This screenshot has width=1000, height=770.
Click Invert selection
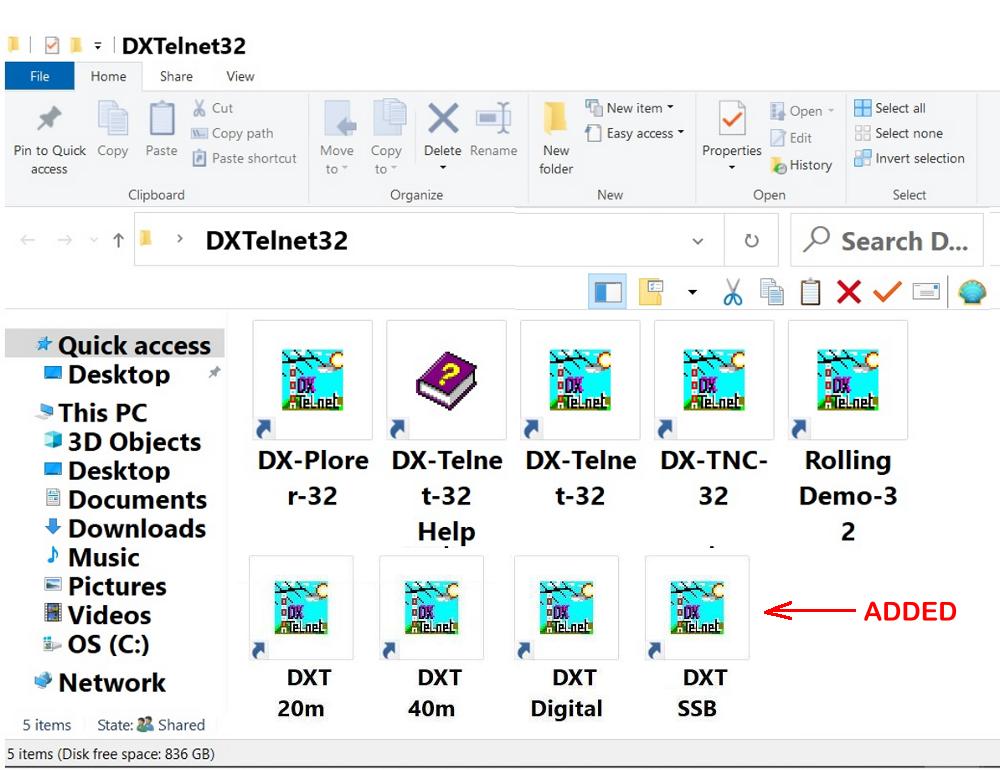pos(909,158)
